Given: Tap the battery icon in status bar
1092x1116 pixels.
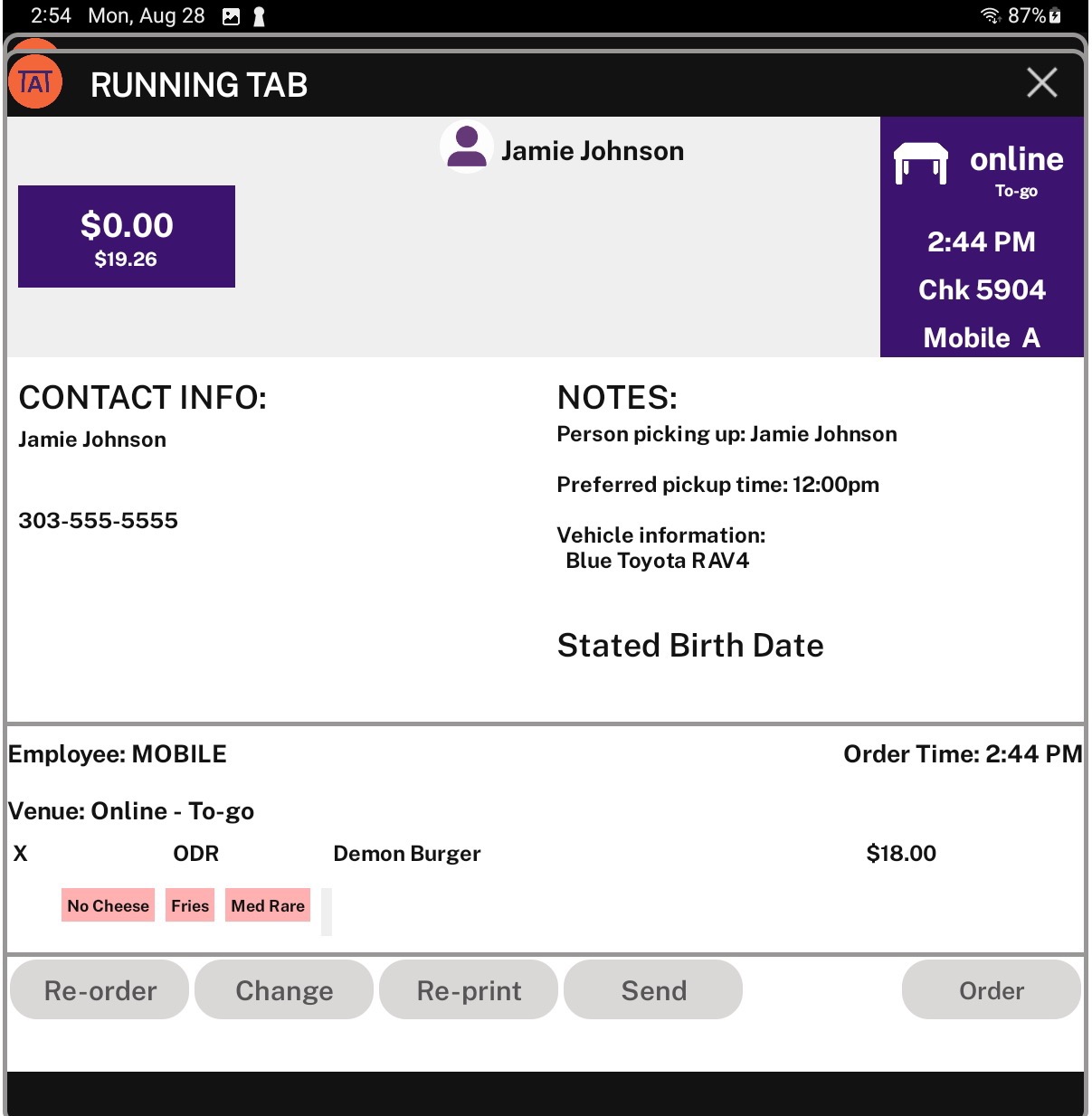Looking at the screenshot, I should (x=1055, y=15).
